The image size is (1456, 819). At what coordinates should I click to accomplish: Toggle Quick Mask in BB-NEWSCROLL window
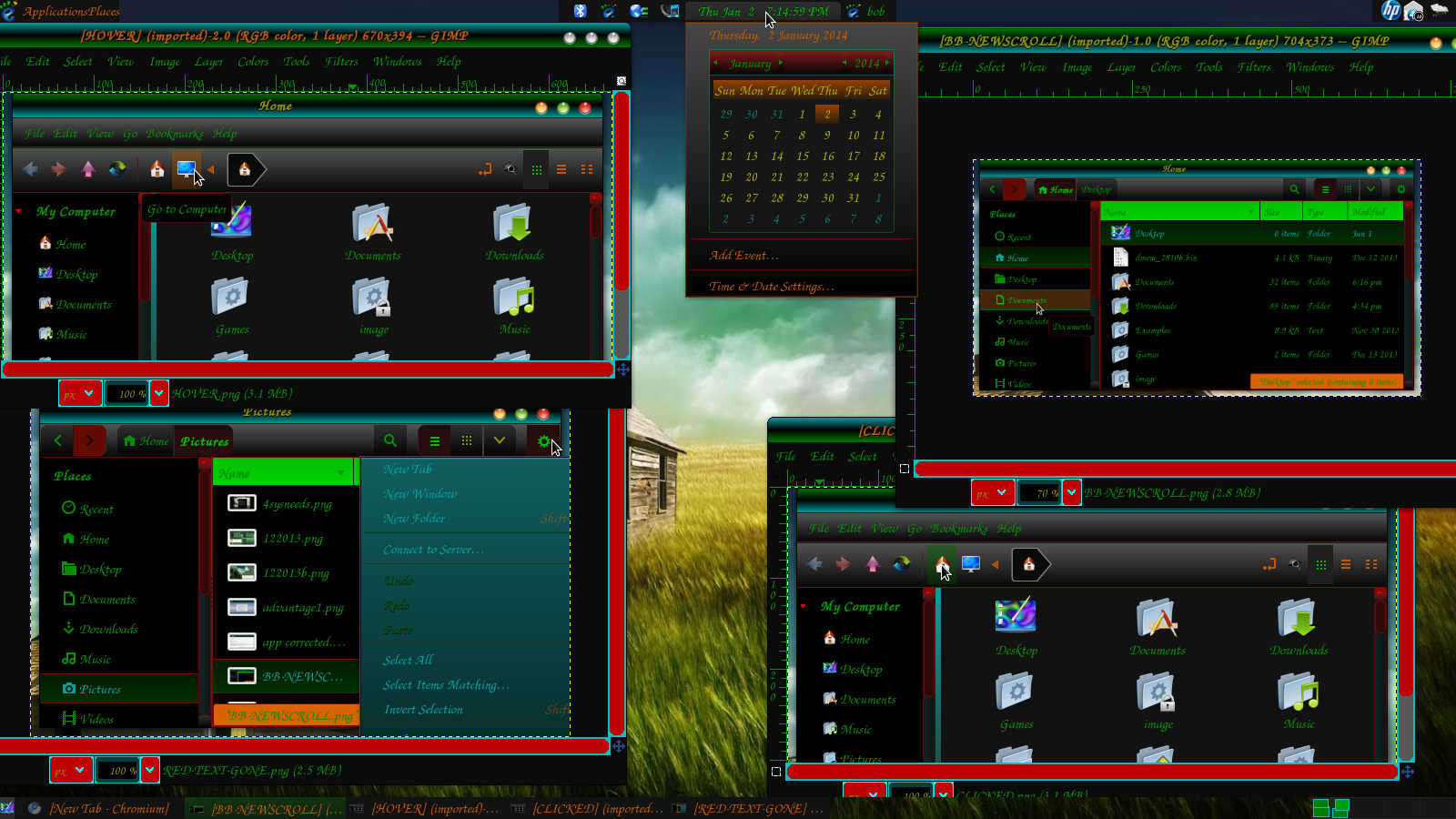(904, 469)
